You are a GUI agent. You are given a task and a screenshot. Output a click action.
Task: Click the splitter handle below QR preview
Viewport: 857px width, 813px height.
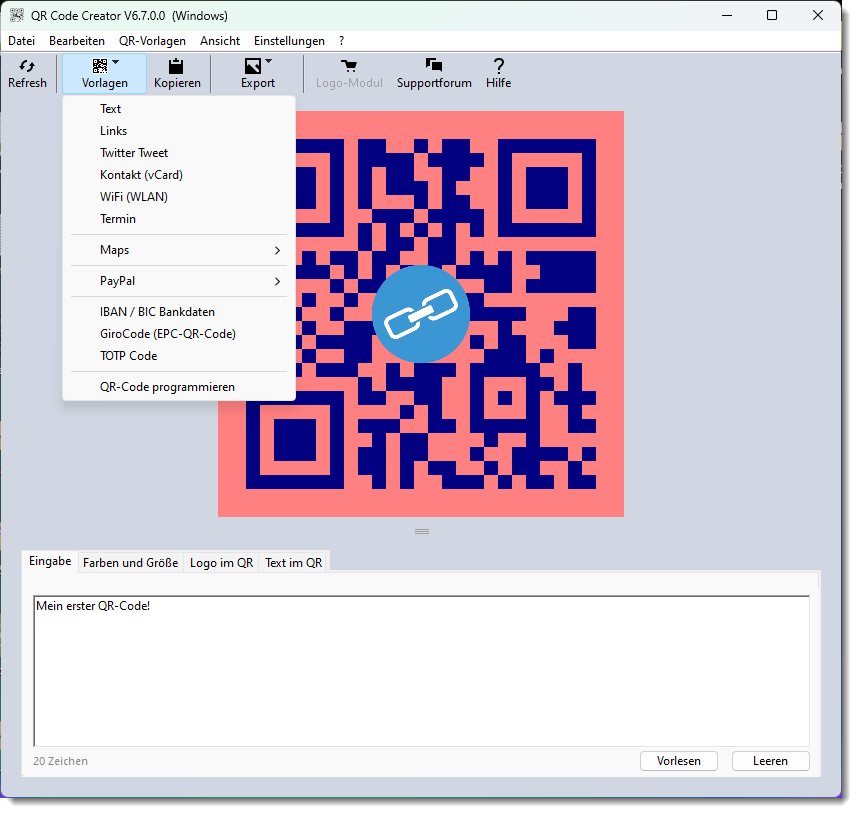click(422, 531)
